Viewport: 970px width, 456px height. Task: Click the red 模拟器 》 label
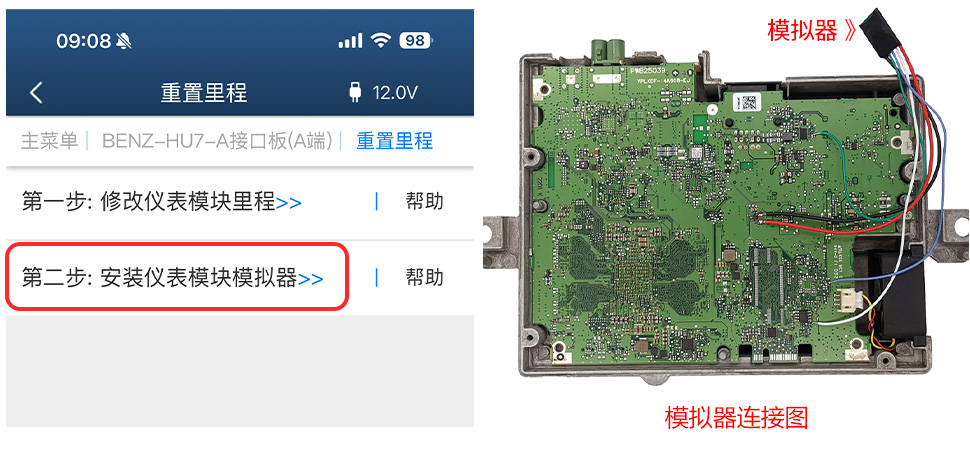[x=811, y=30]
